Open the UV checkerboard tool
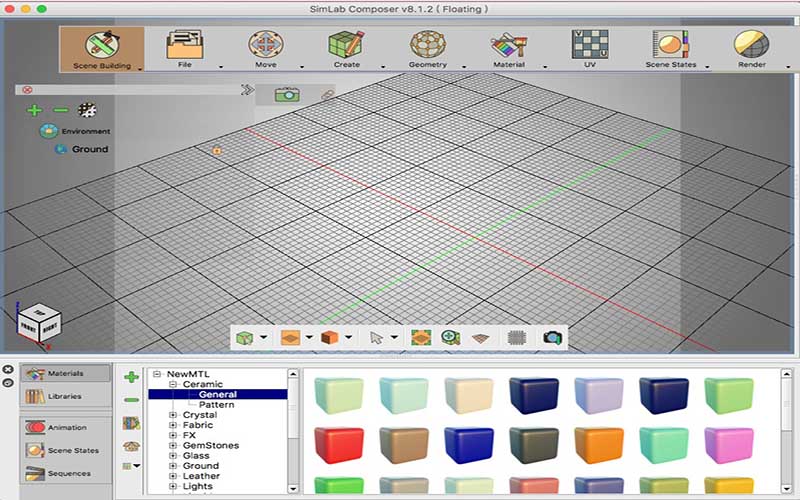Screen dimensions: 800x500 (x=590, y=44)
